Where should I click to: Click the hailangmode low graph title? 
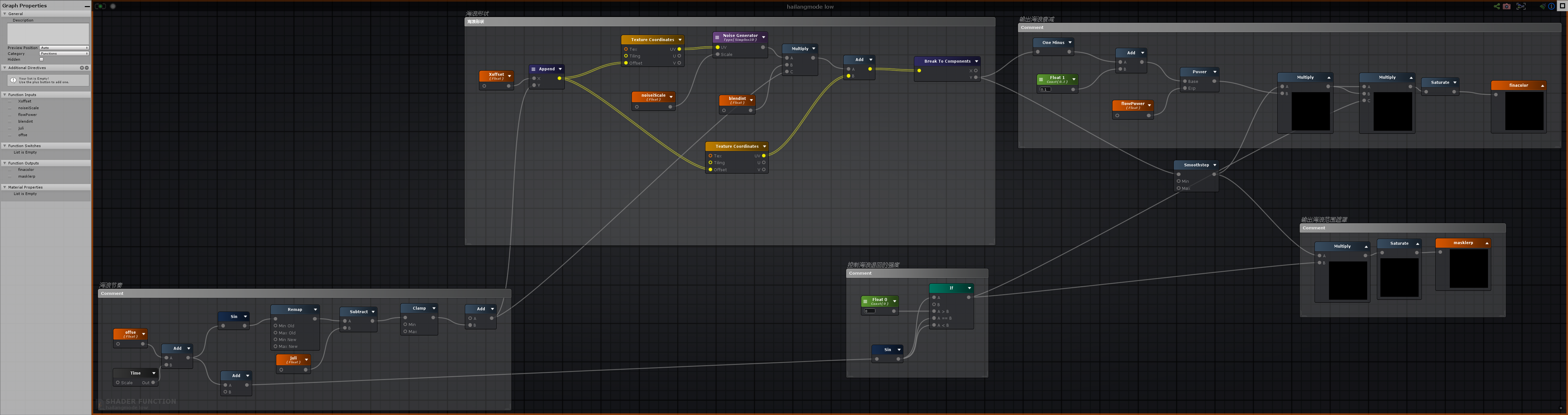[810, 7]
